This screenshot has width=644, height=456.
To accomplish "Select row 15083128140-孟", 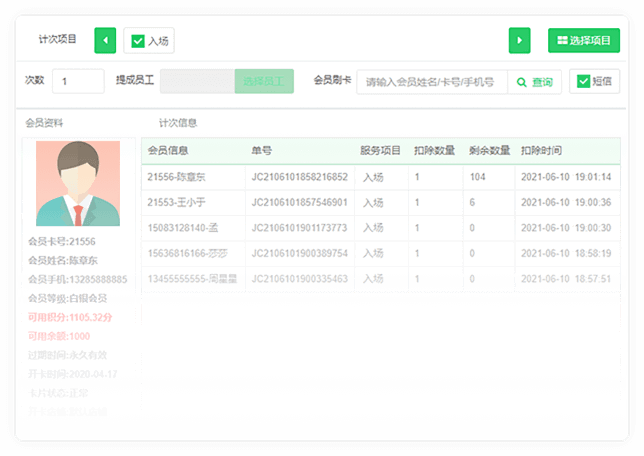I will (x=381, y=228).
